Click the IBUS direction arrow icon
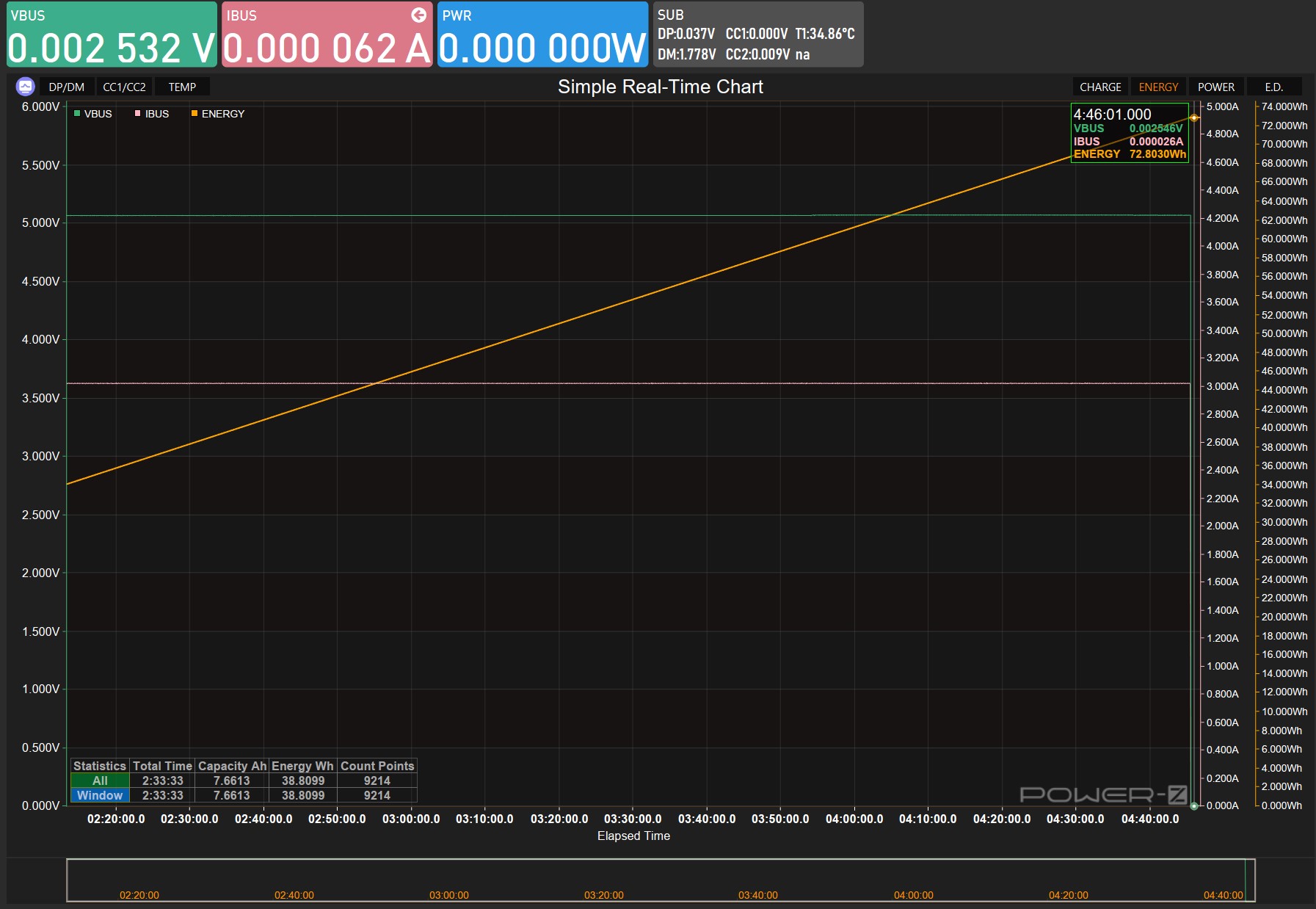 tap(418, 15)
